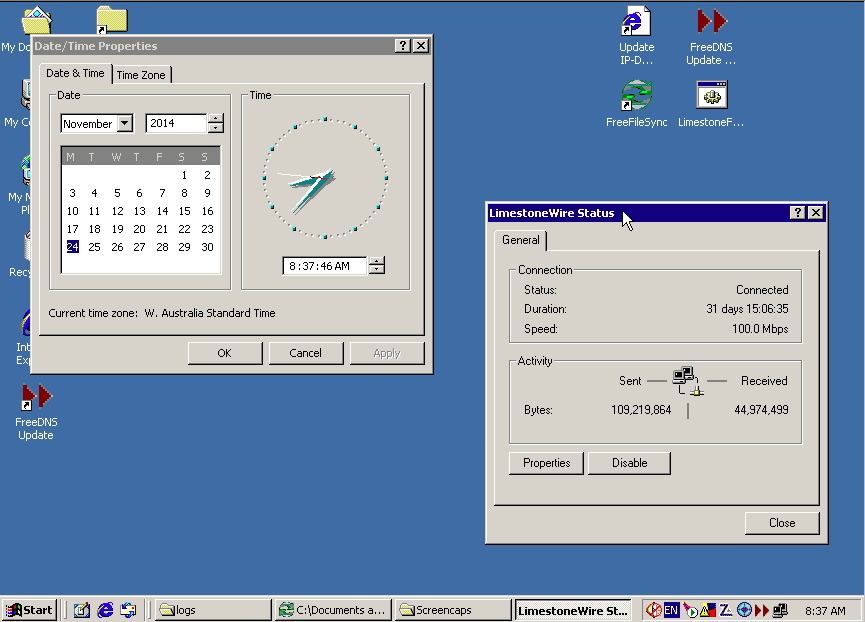The image size is (865, 622).
Task: Click the help button in Date/Time Properties title bar
Action: 403,46
